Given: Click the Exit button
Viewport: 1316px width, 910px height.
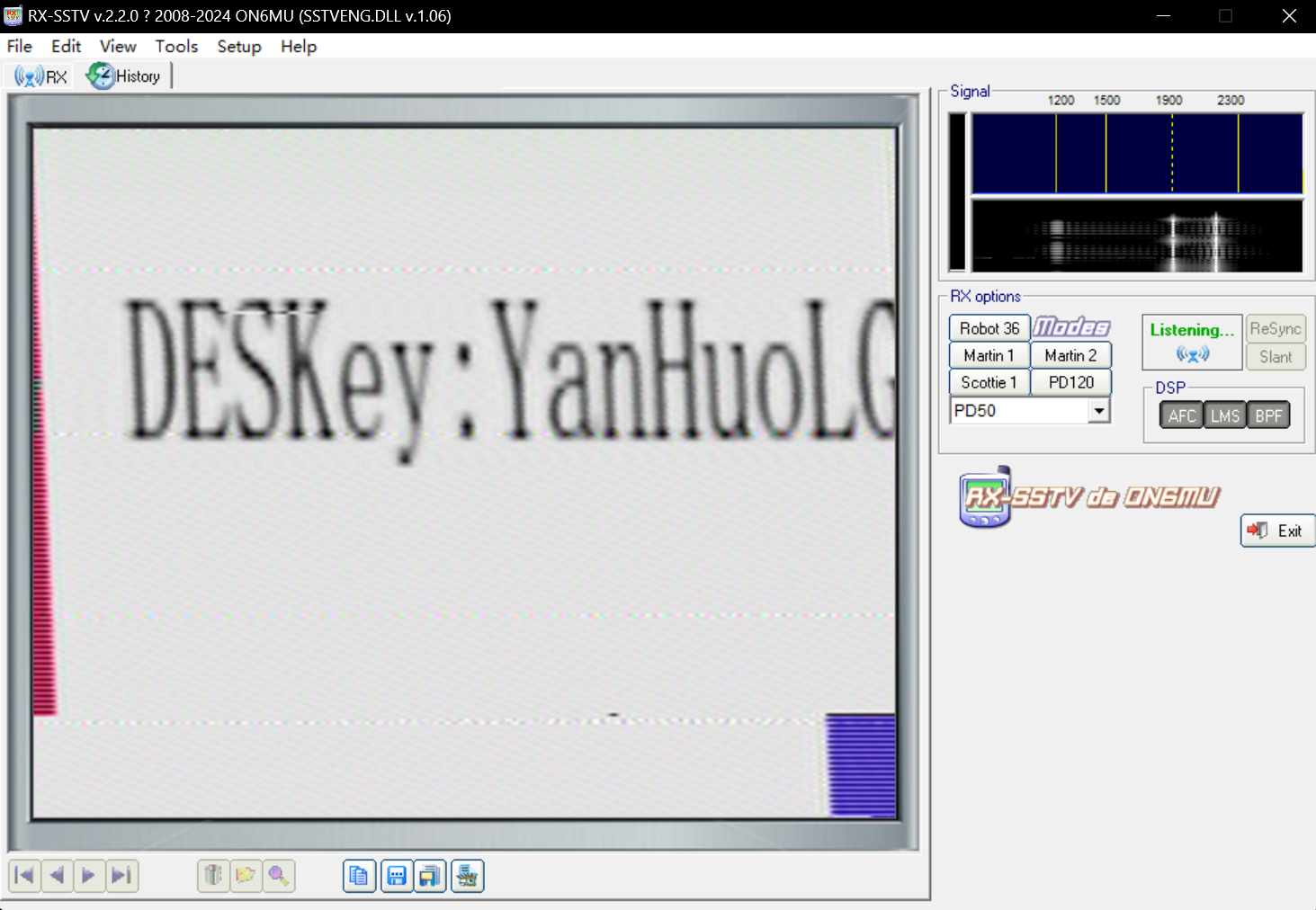Looking at the screenshot, I should [x=1277, y=531].
